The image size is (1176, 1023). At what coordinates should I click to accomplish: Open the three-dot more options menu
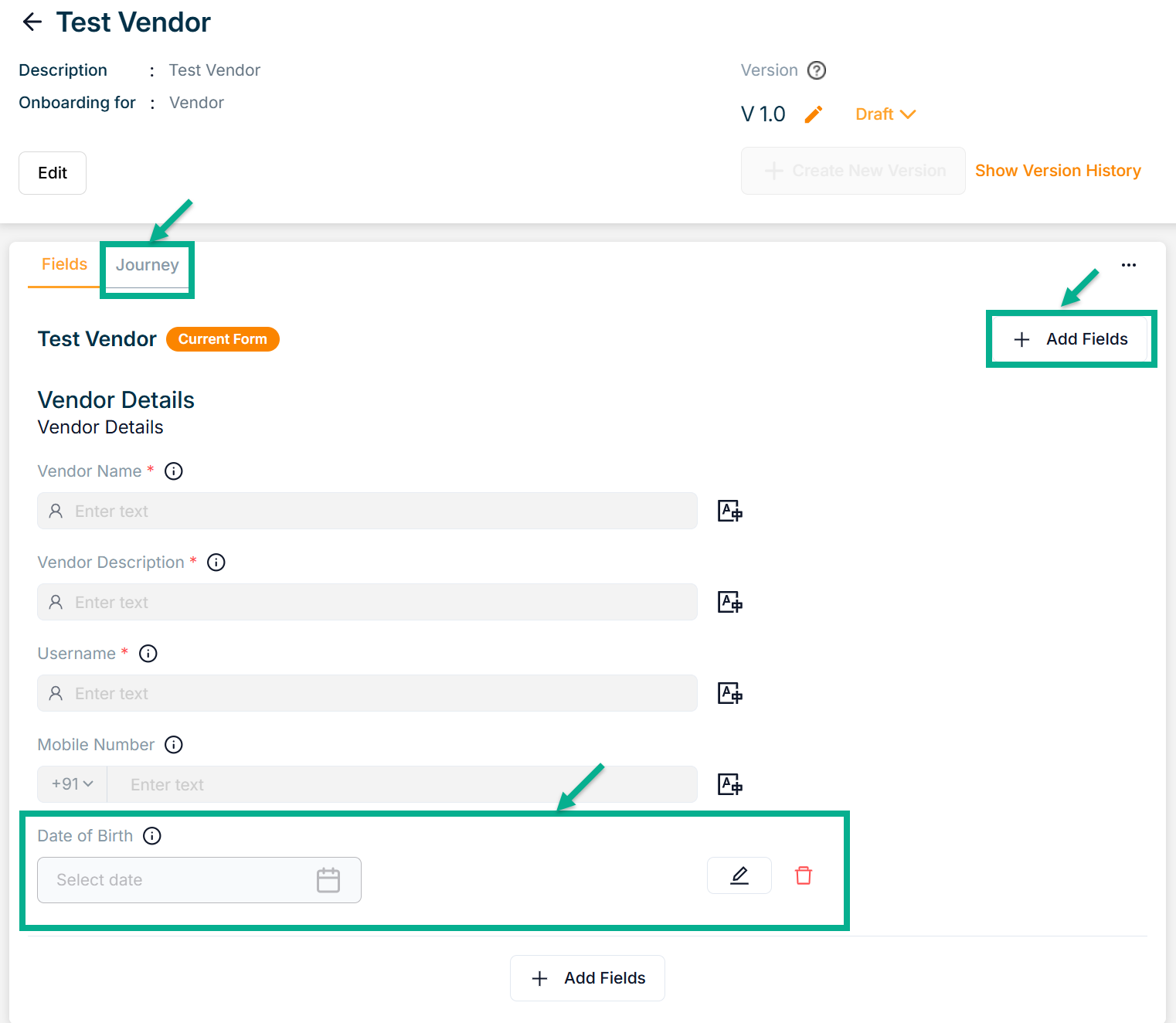(1128, 265)
